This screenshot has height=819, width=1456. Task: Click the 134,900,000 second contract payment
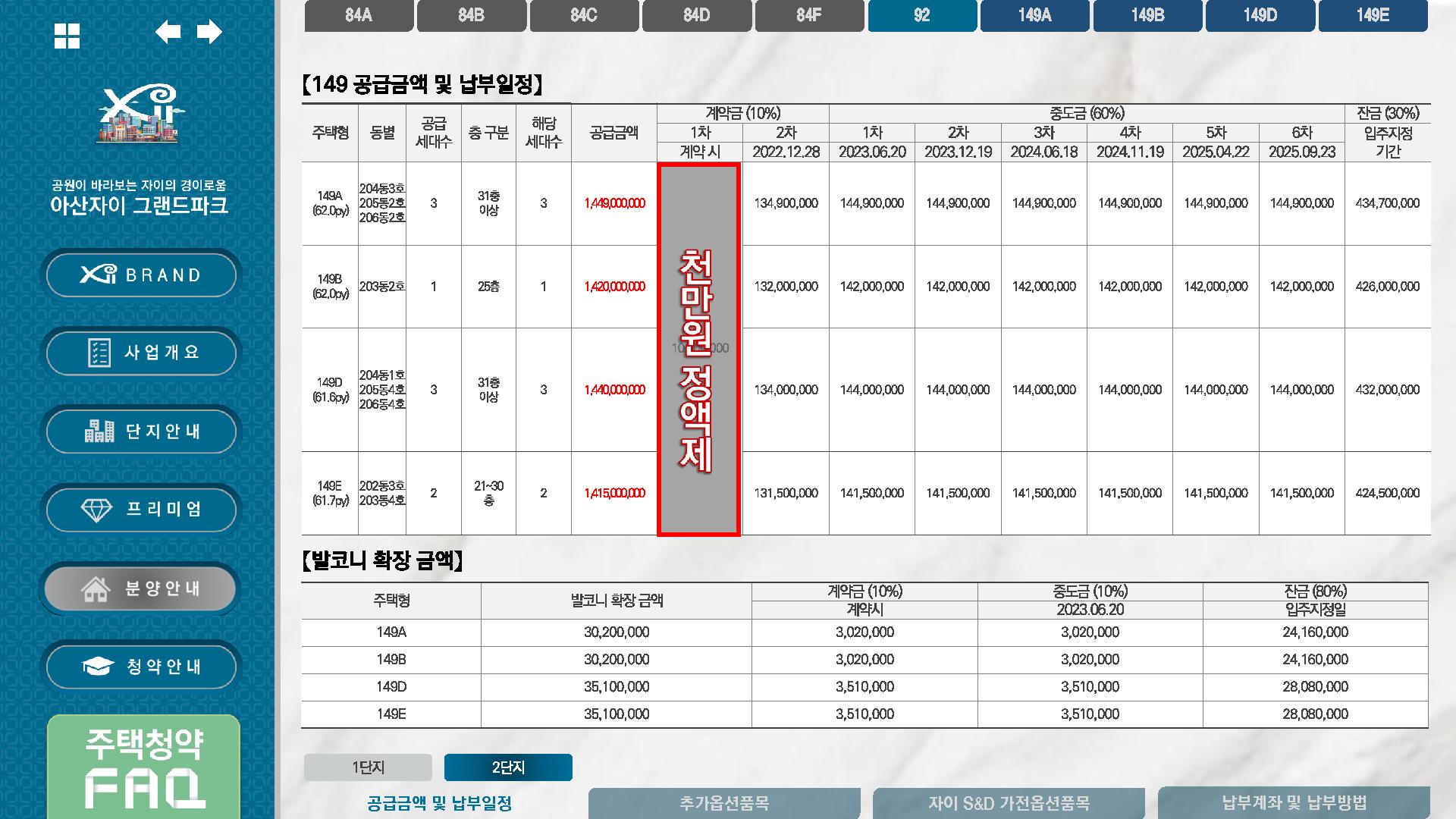coord(786,203)
